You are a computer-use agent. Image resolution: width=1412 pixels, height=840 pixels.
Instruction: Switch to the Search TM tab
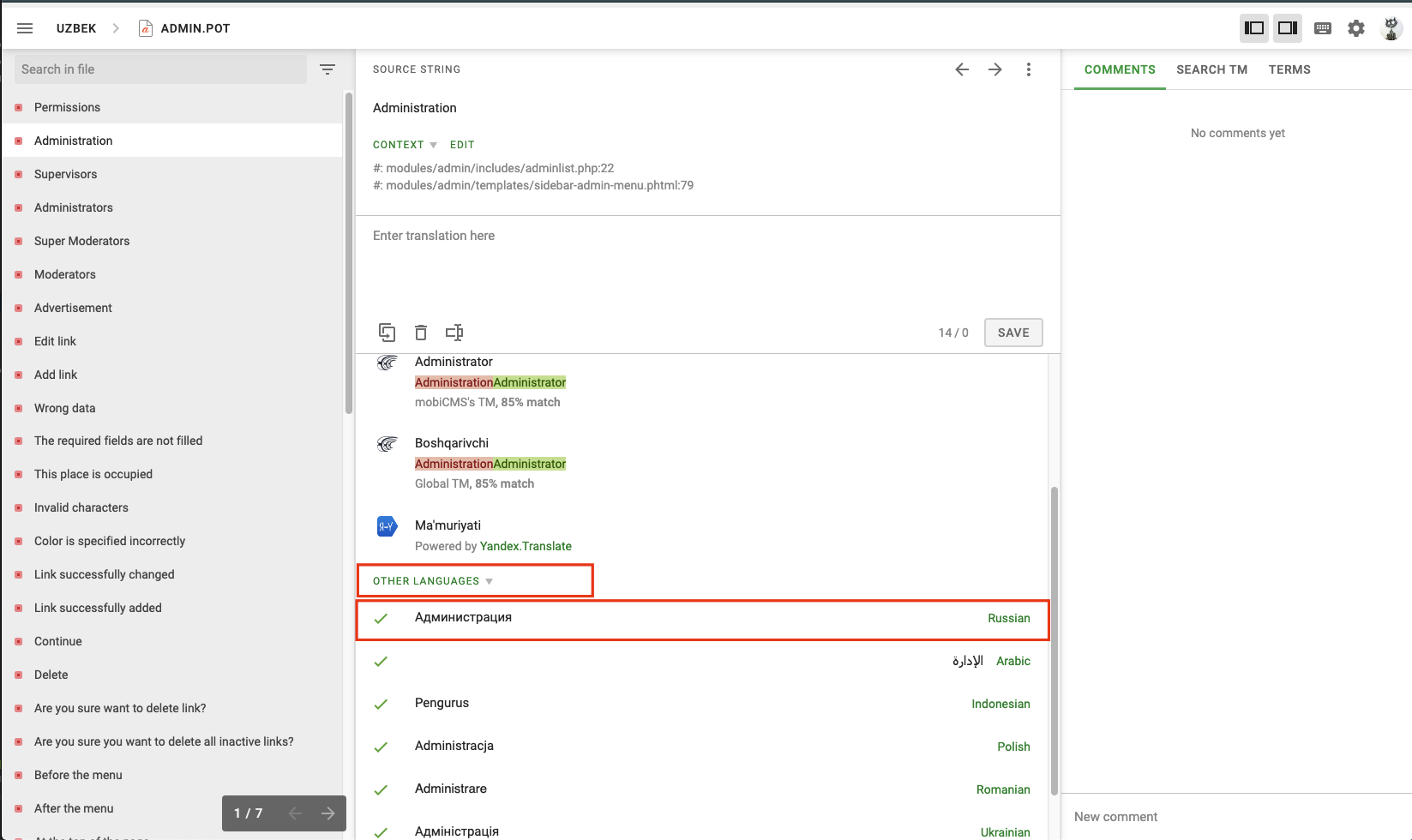tap(1211, 69)
